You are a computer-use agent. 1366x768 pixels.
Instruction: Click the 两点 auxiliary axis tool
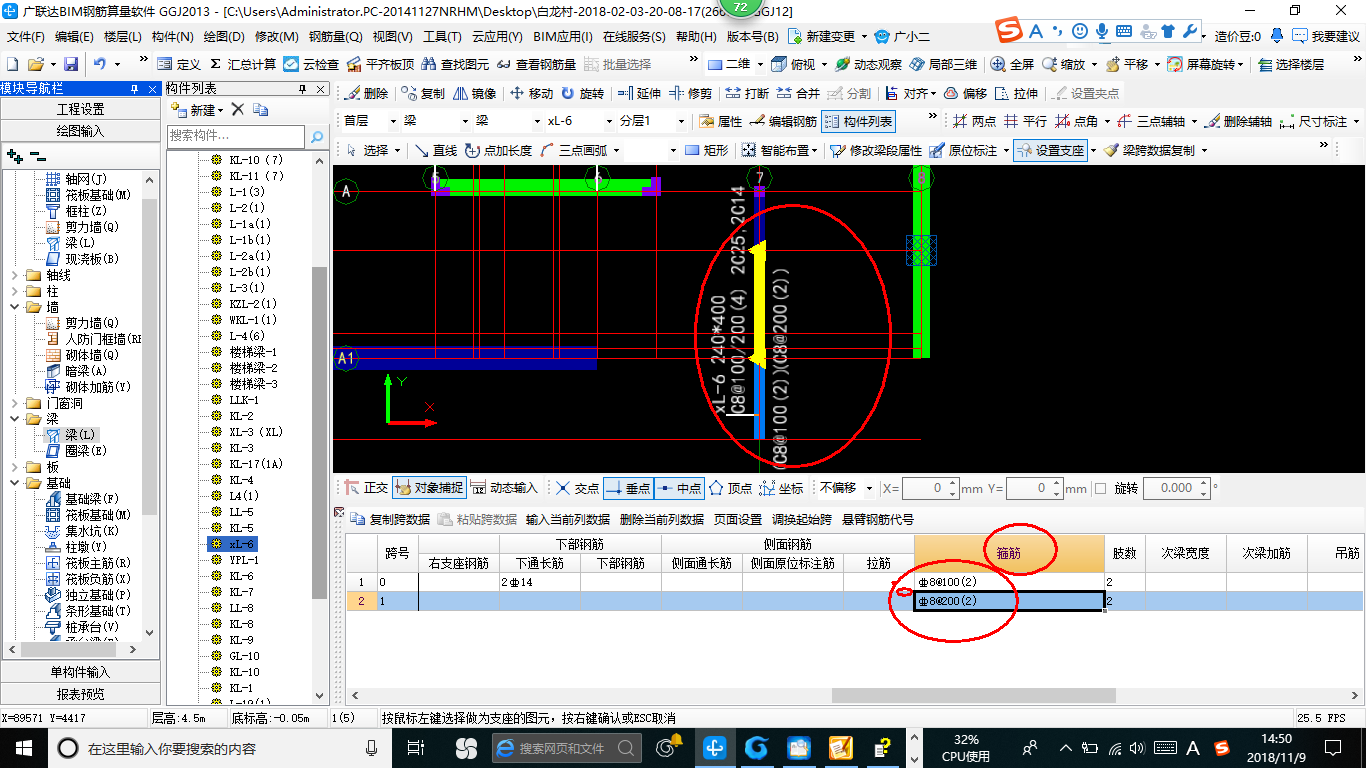pos(974,121)
